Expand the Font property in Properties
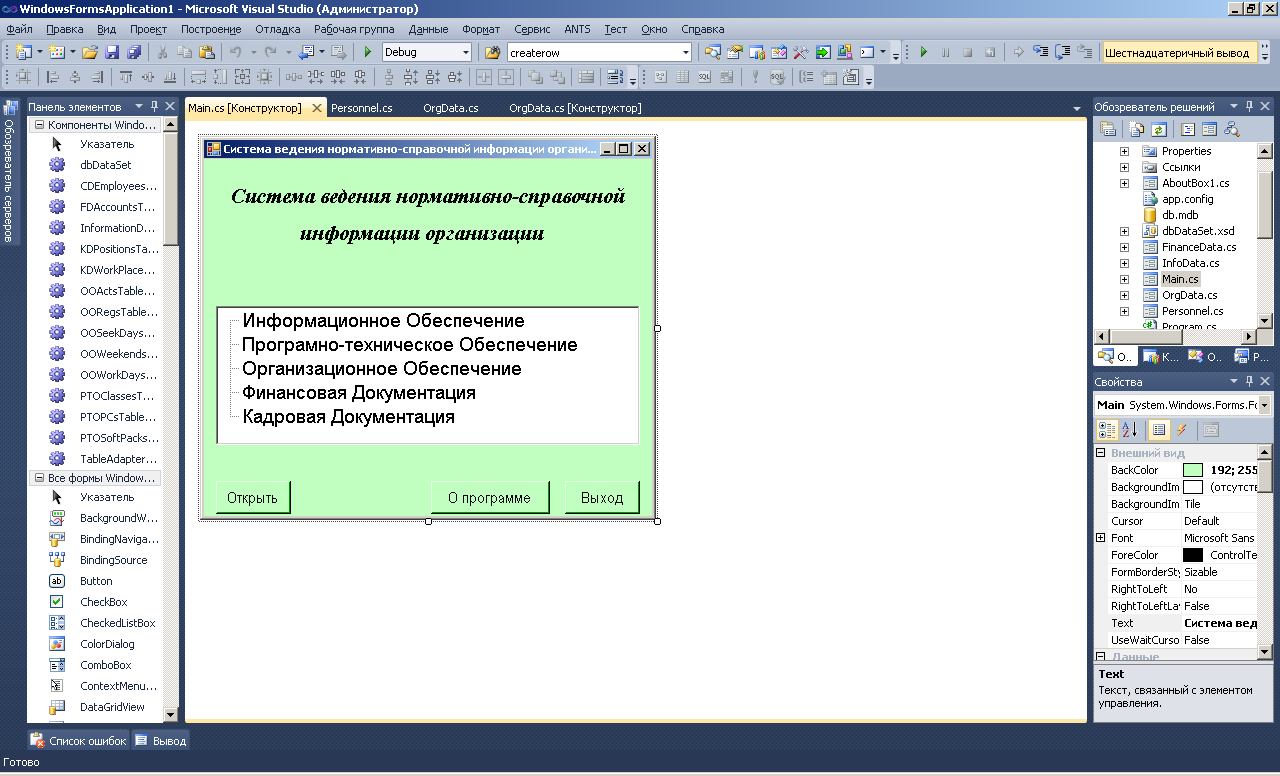Screen dimensions: 1280x776 [1100, 538]
